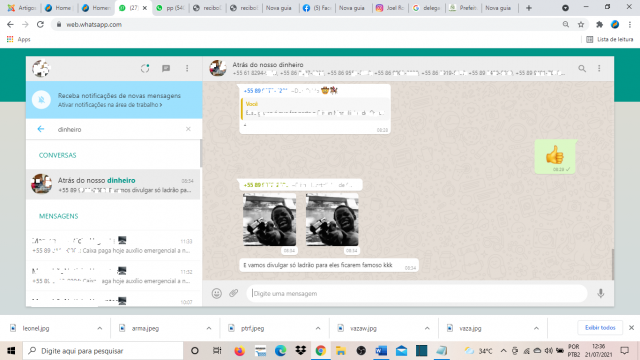Click 'Exibir todos' downloads button

coord(600,328)
